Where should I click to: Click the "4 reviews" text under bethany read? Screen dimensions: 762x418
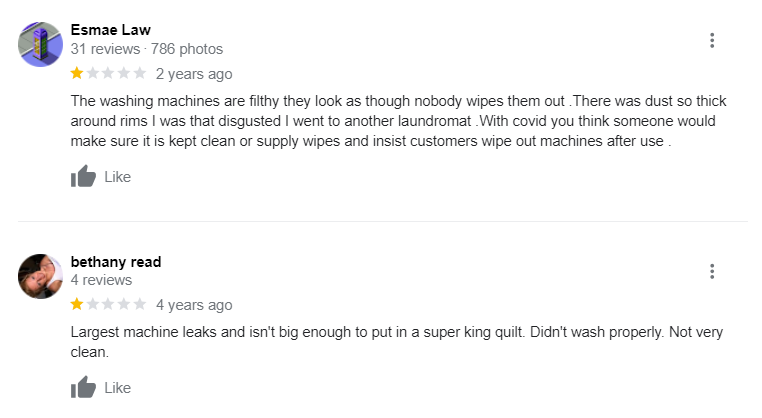[x=101, y=280]
